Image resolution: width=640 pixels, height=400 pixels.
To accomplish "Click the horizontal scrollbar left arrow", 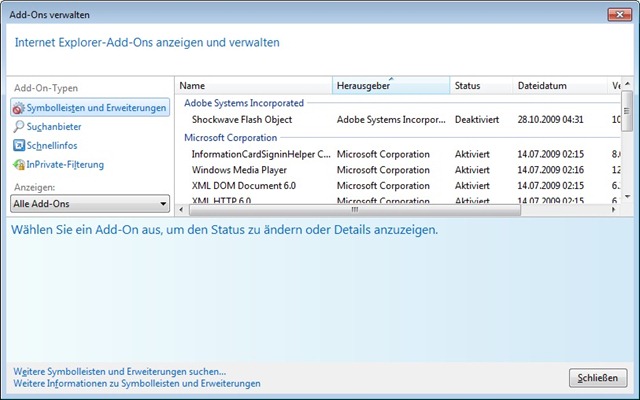I will pyautogui.click(x=182, y=210).
